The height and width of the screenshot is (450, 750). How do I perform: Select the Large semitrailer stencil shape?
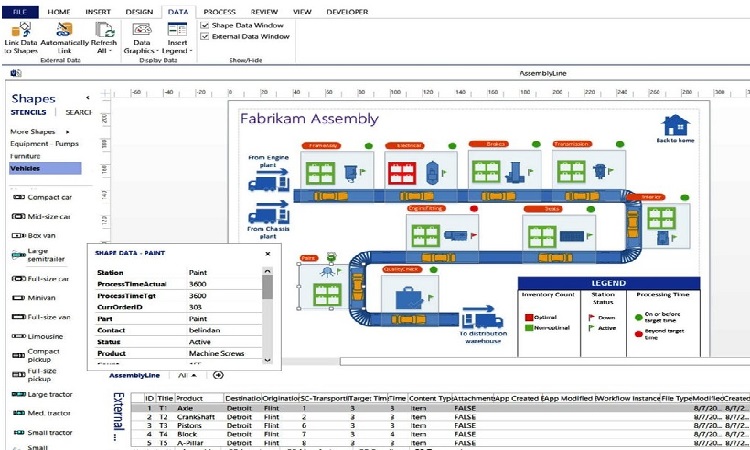coord(38,255)
